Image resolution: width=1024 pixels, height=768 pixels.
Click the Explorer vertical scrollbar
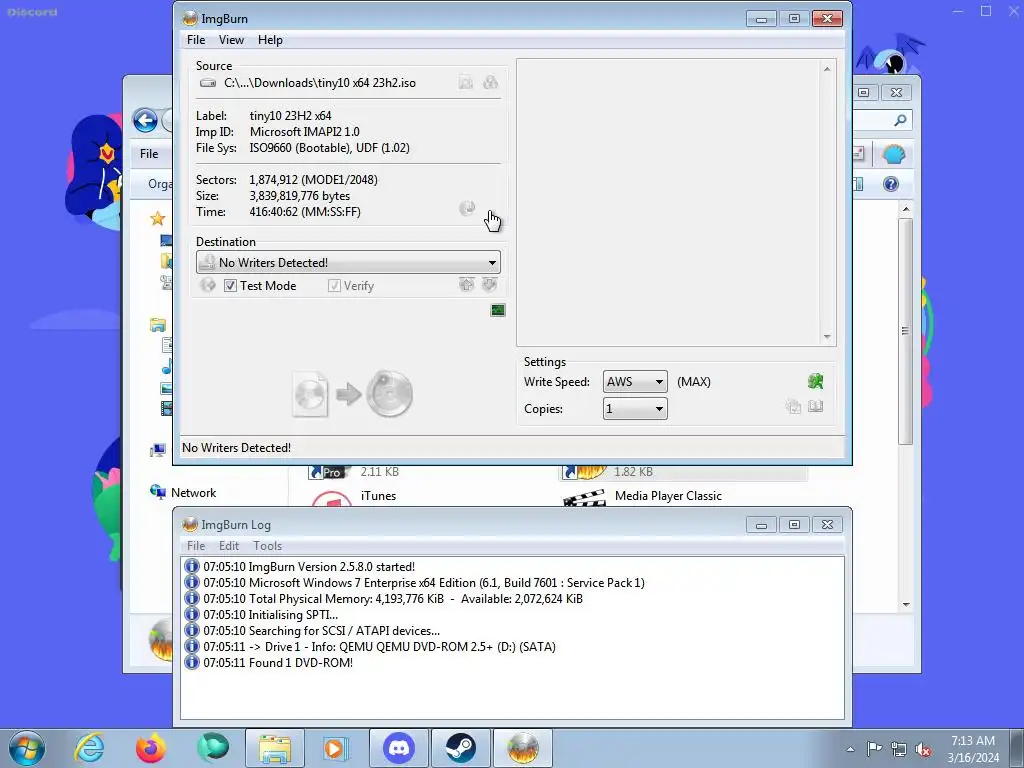coord(906,333)
